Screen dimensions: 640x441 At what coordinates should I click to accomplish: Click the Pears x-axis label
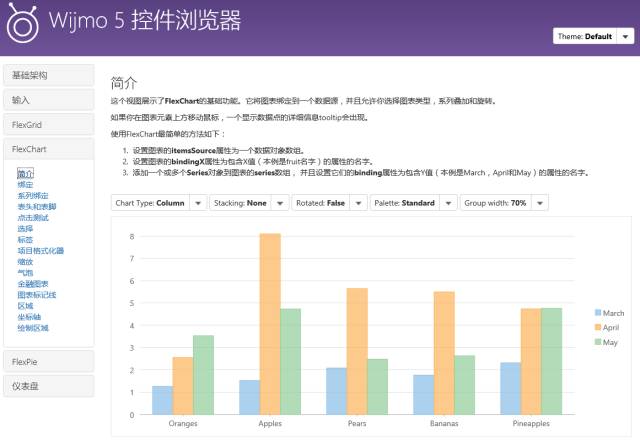357,423
